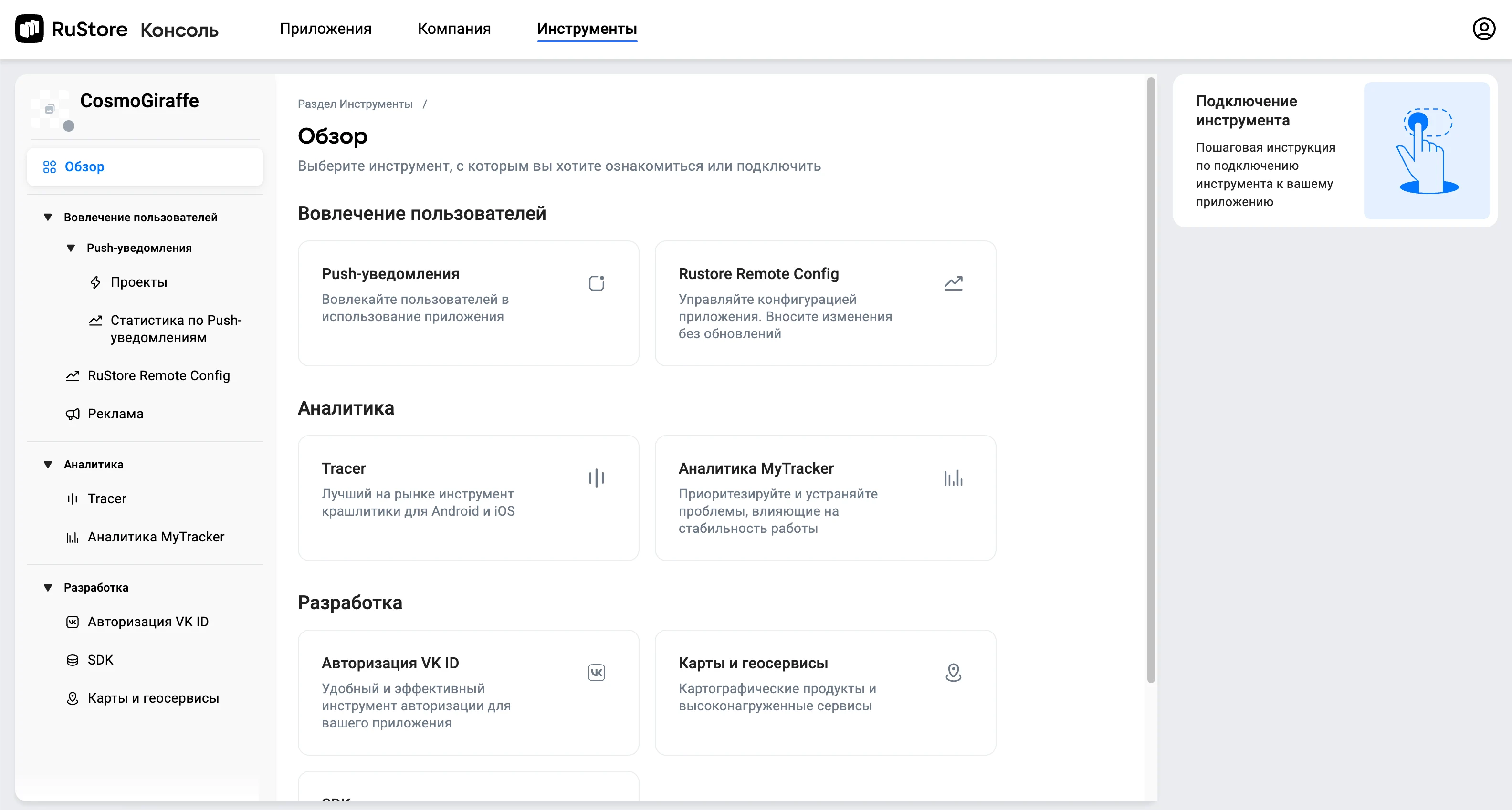Image resolution: width=1512 pixels, height=810 pixels.
Task: Collapse the Push-уведомления sidebar subgroup
Action: tap(71, 248)
